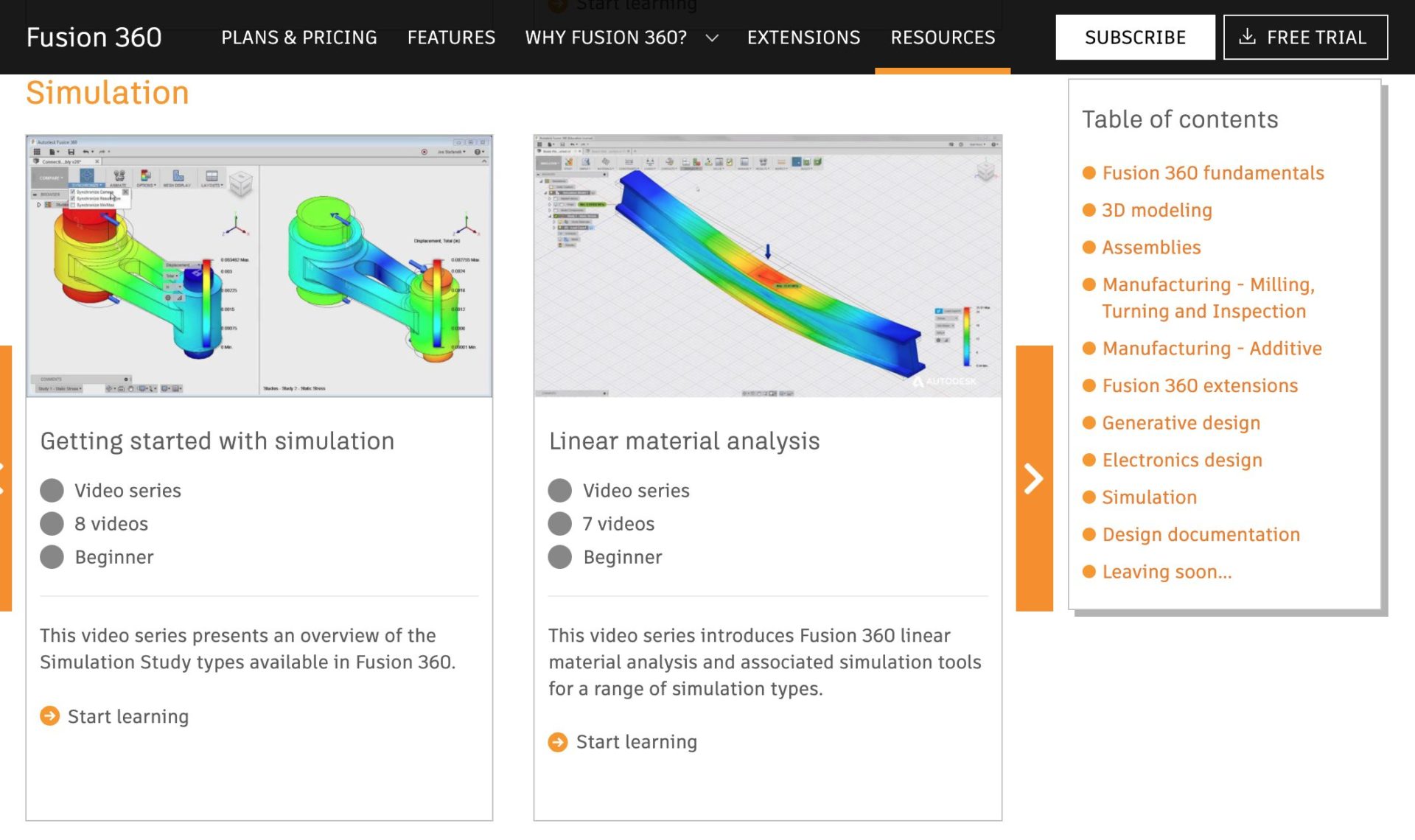Open the Extensions navigation item
This screenshot has width=1415, height=840.
click(x=803, y=38)
